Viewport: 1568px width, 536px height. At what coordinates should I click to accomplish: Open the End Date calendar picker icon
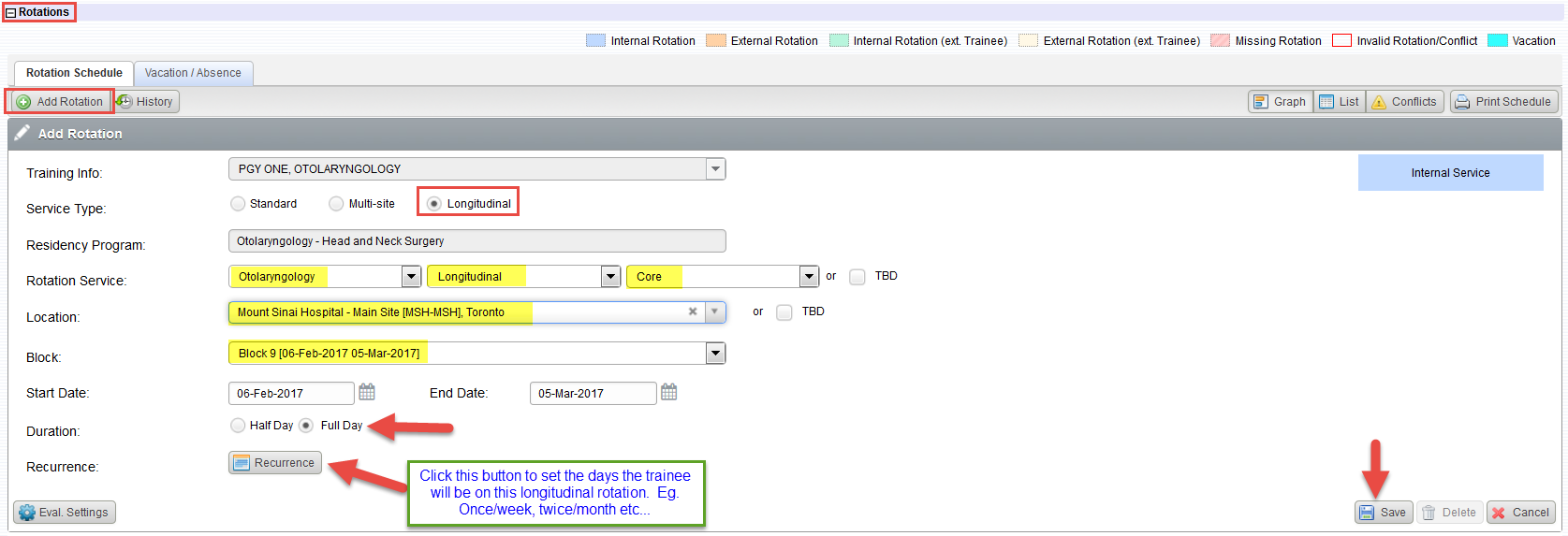[x=668, y=392]
